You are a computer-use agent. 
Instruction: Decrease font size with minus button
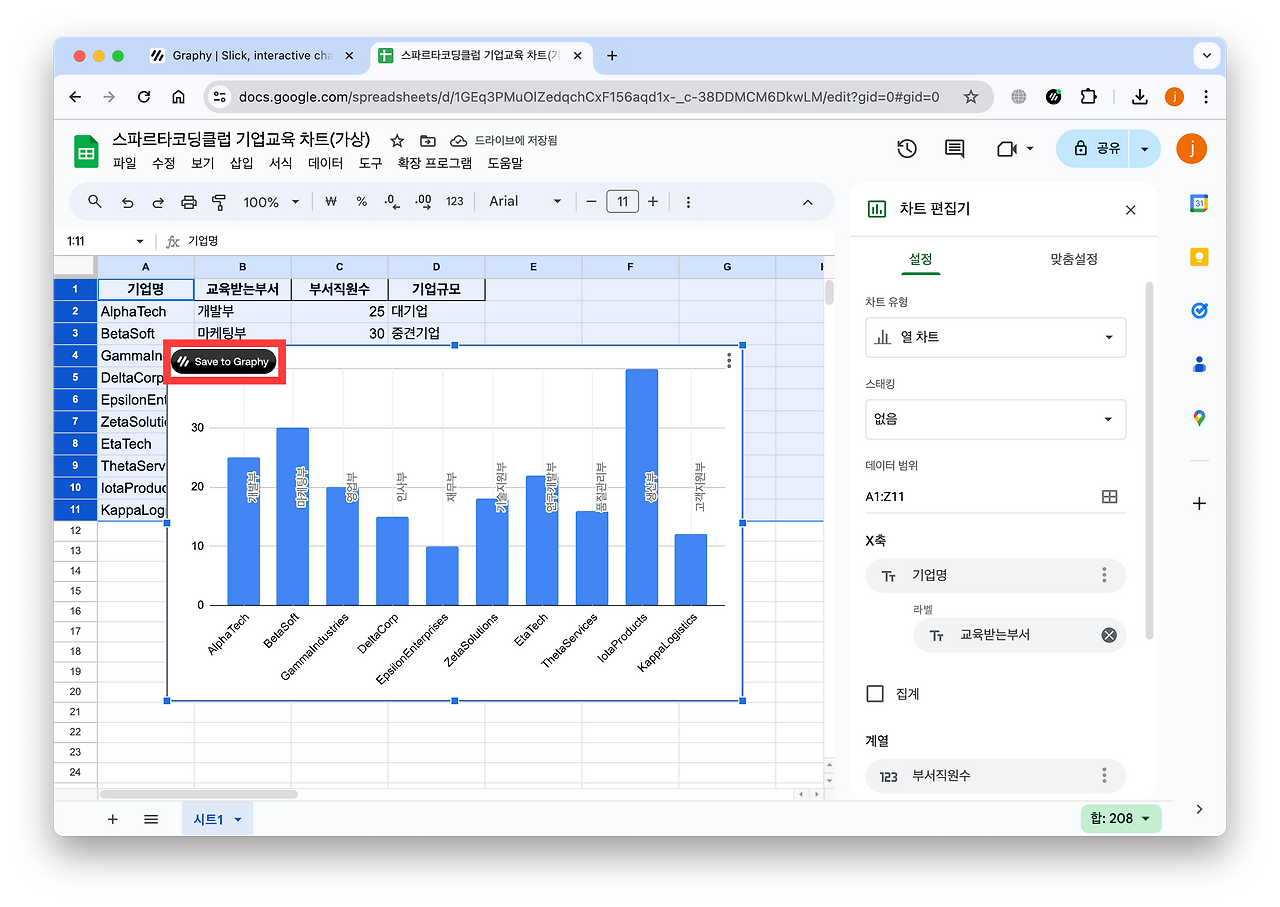pyautogui.click(x=591, y=202)
